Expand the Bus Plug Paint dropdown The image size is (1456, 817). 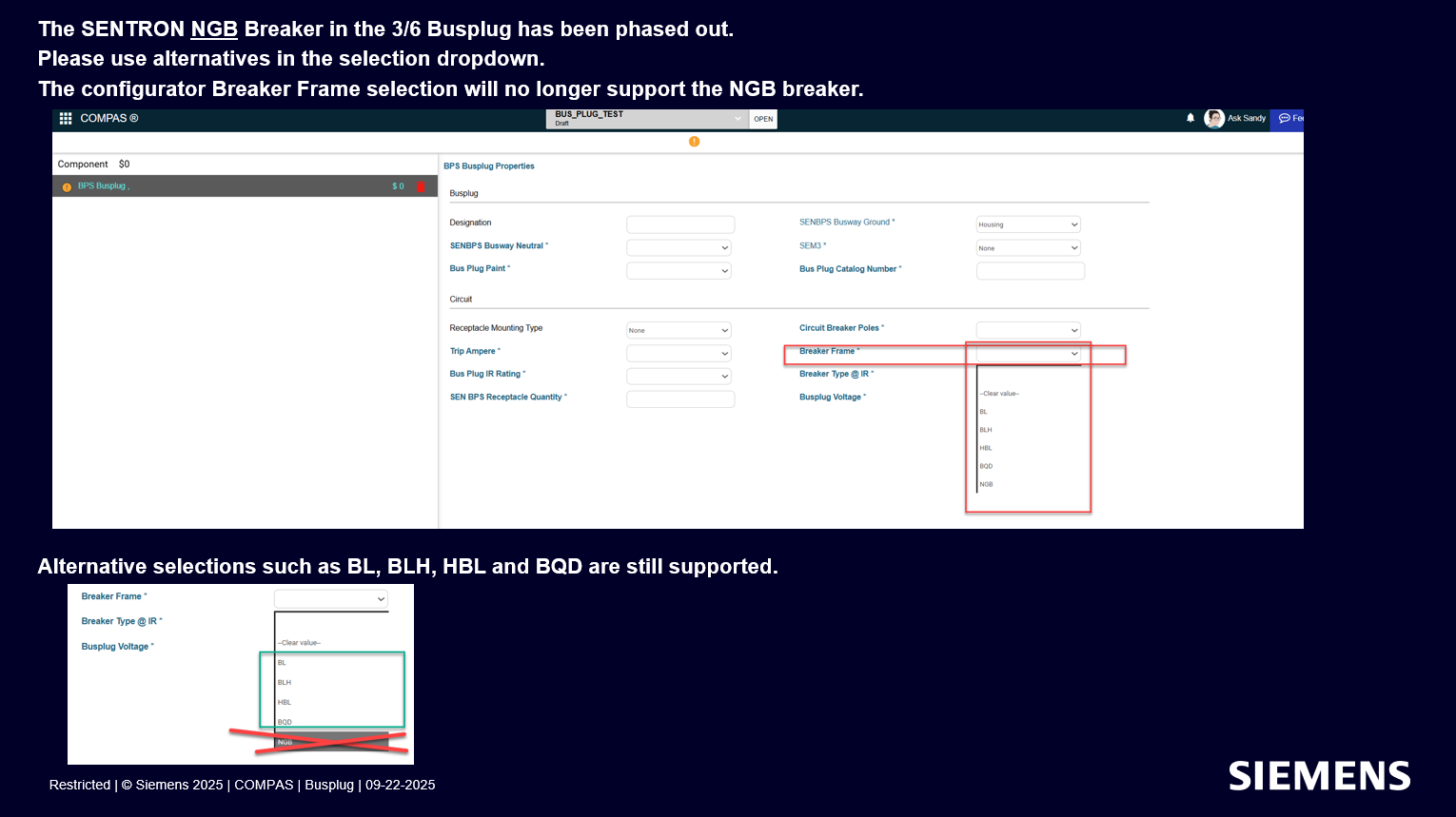679,271
